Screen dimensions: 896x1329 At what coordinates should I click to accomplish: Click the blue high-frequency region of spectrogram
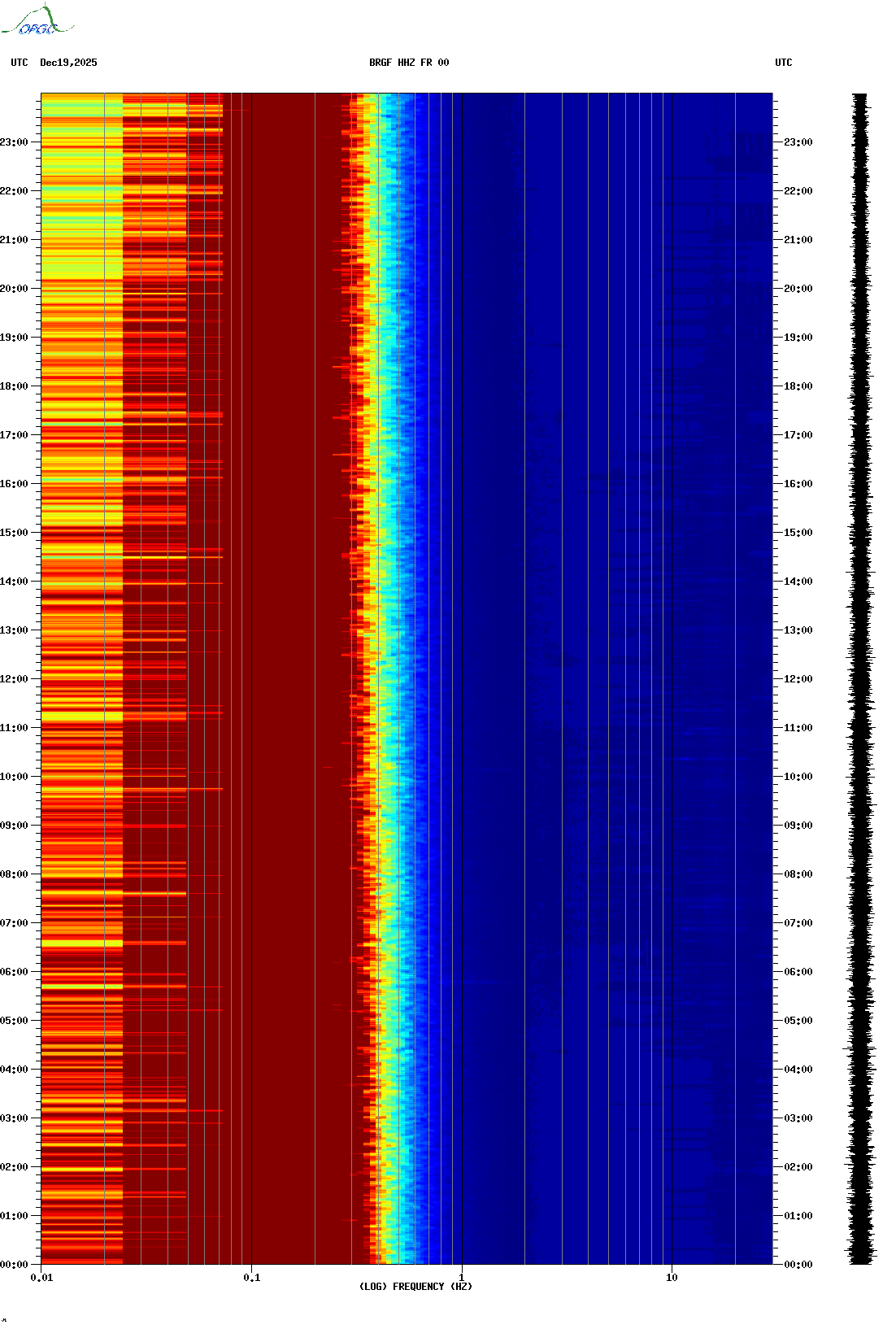pos(602,679)
